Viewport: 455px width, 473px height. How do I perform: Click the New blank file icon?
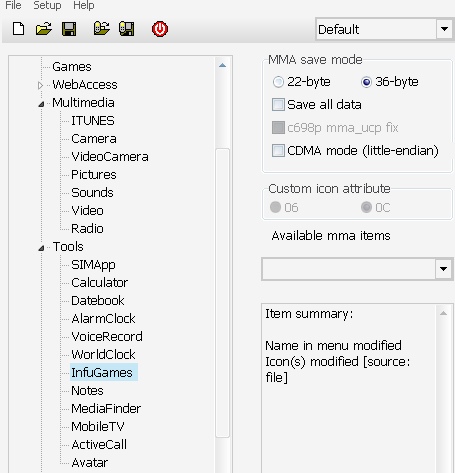coord(19,29)
